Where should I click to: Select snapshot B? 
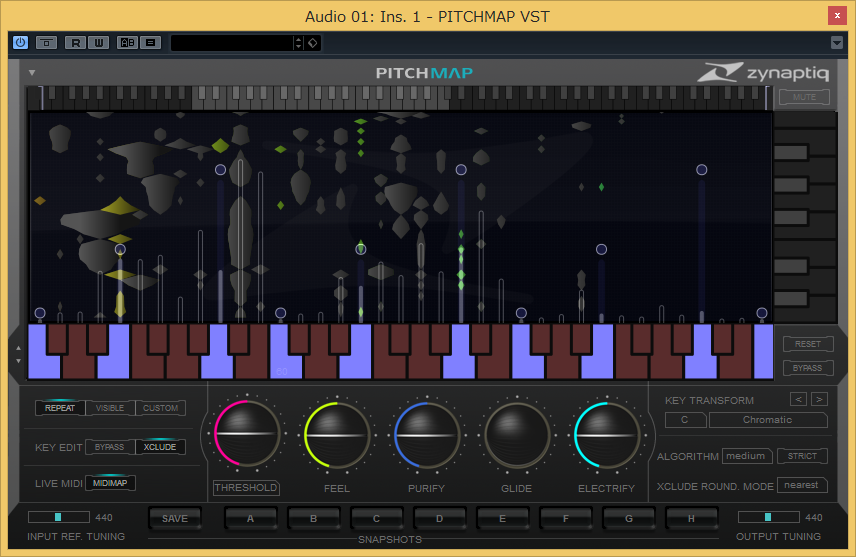(313, 518)
